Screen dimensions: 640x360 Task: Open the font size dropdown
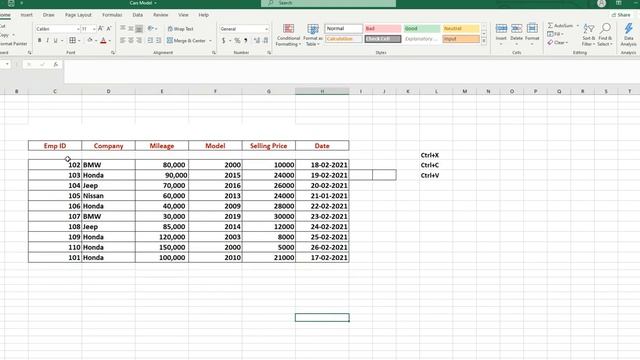(94, 29)
